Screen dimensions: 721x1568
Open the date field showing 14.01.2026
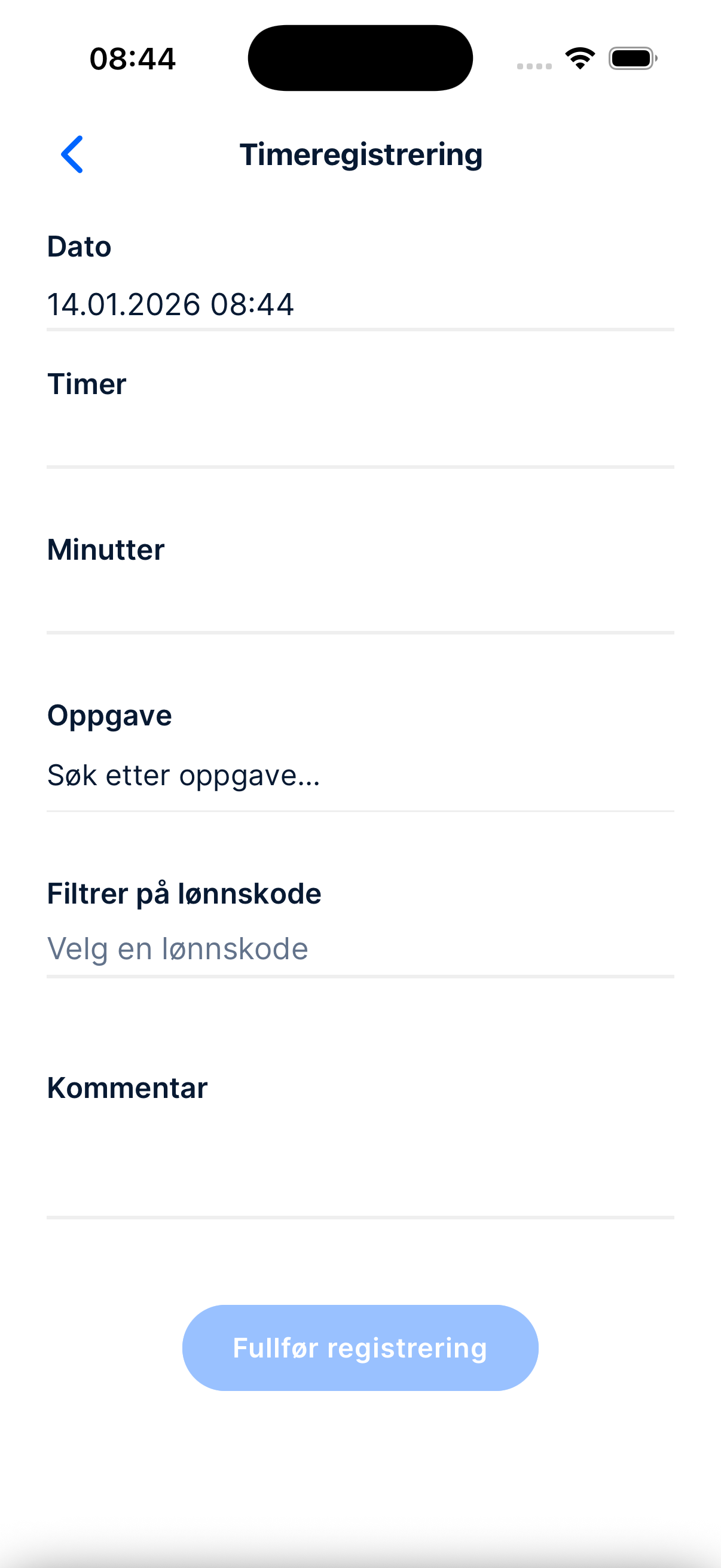pyautogui.click(x=360, y=304)
